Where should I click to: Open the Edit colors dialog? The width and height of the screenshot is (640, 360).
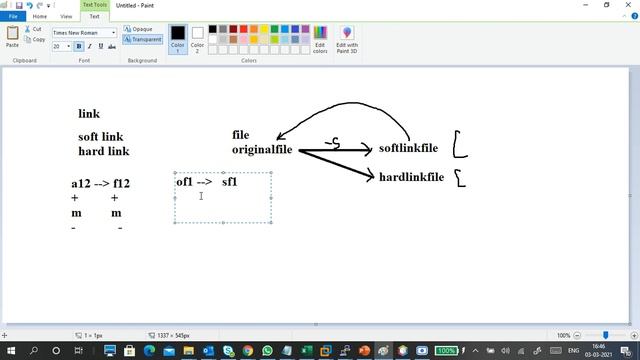click(320, 39)
